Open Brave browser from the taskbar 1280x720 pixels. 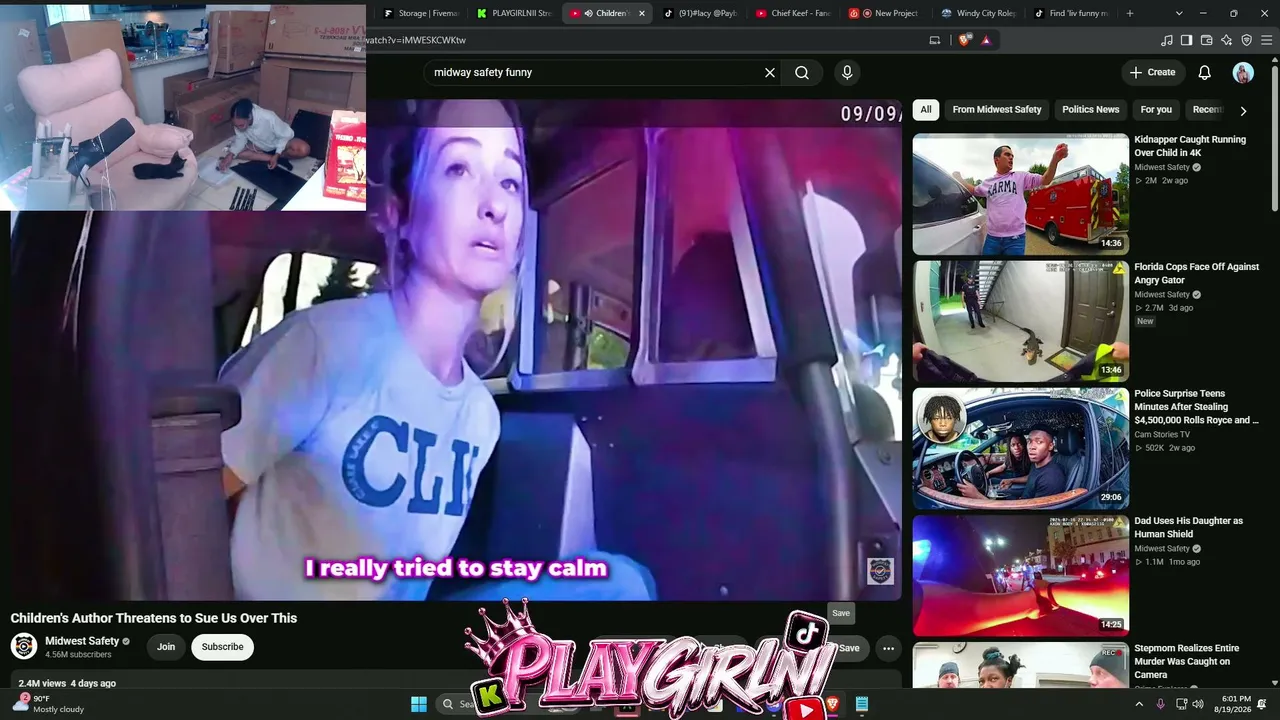click(x=833, y=704)
